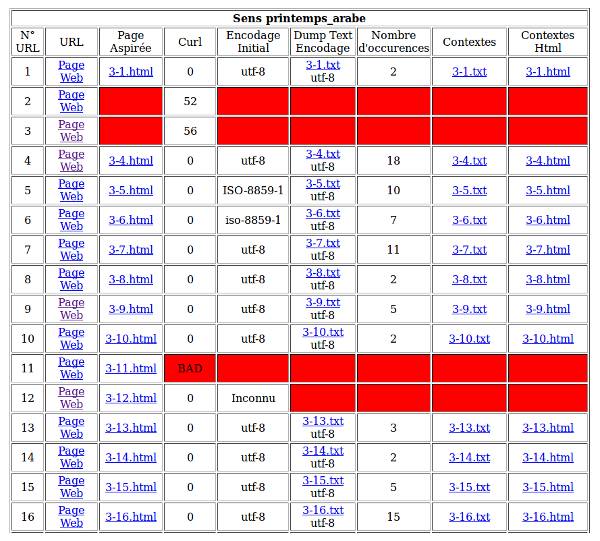
Task: Open Contextes Html 3-13.html
Action: coord(548,427)
